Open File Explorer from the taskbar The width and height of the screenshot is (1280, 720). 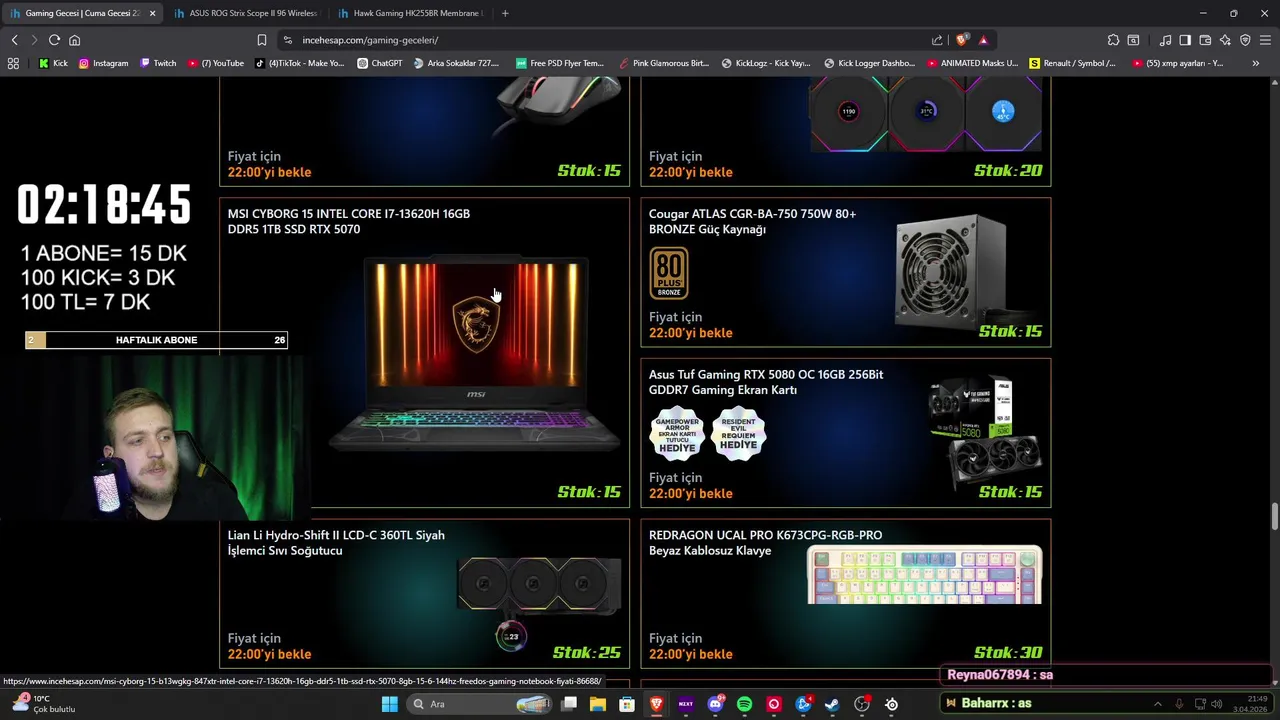coord(597,704)
